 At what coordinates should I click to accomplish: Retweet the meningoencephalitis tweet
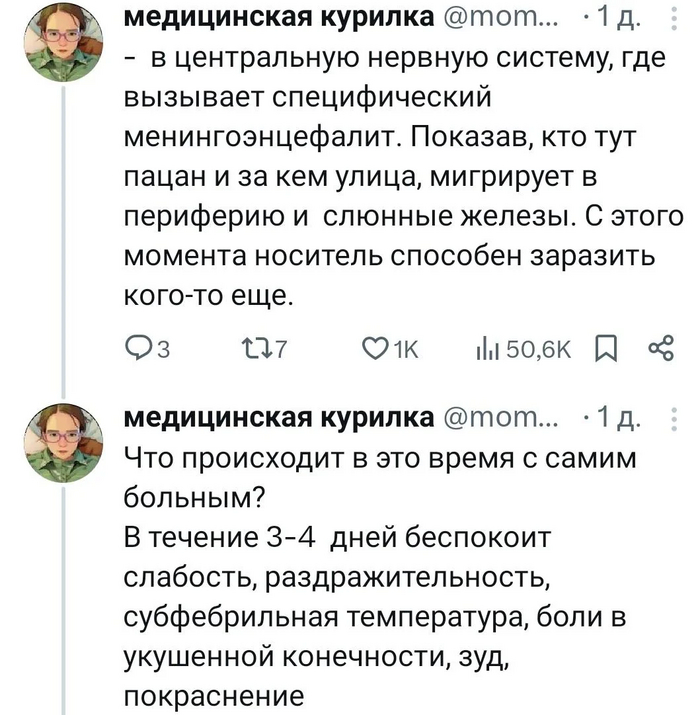256,350
